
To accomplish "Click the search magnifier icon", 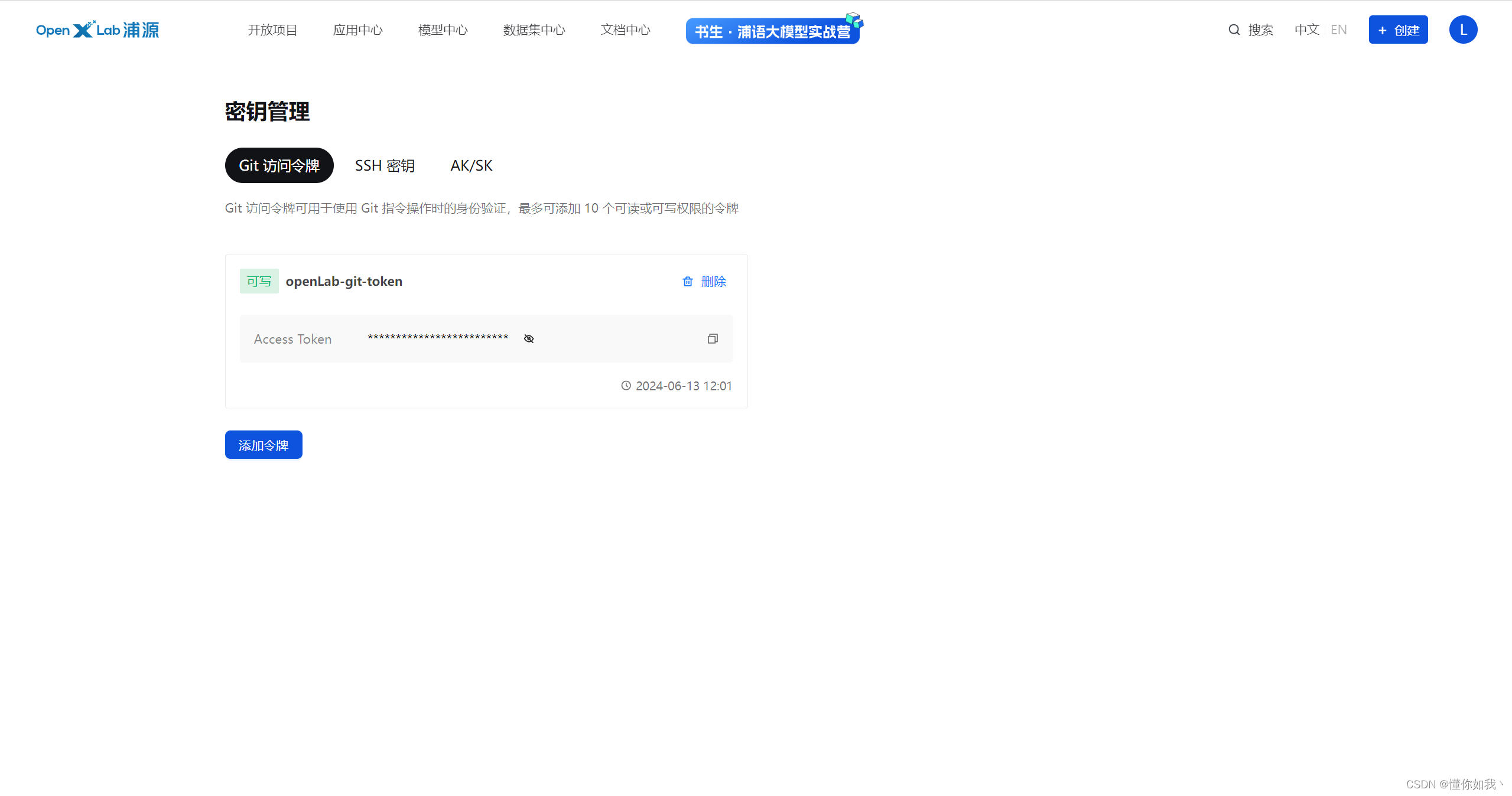I will [1234, 30].
